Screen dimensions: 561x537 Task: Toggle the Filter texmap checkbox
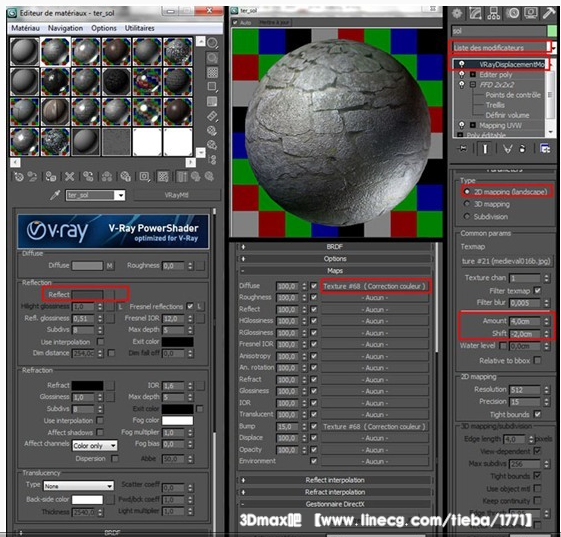[x=537, y=290]
